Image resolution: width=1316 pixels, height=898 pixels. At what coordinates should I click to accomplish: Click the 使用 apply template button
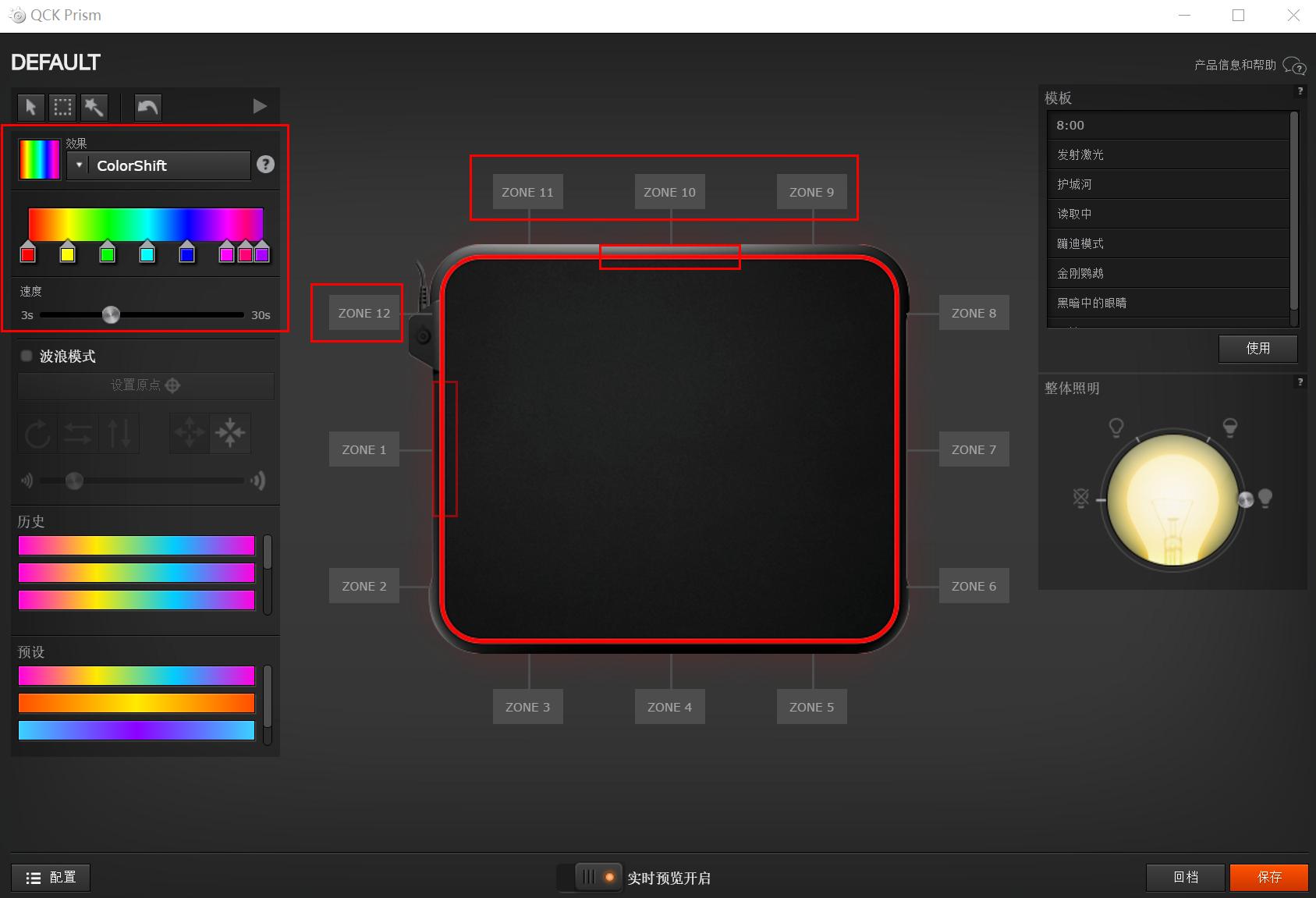coord(1258,349)
